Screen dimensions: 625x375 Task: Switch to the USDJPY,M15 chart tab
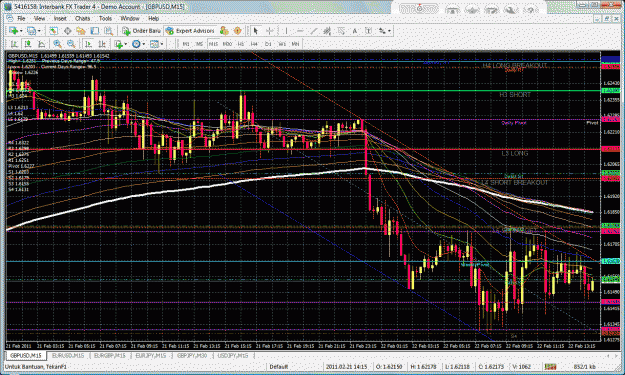tap(233, 355)
